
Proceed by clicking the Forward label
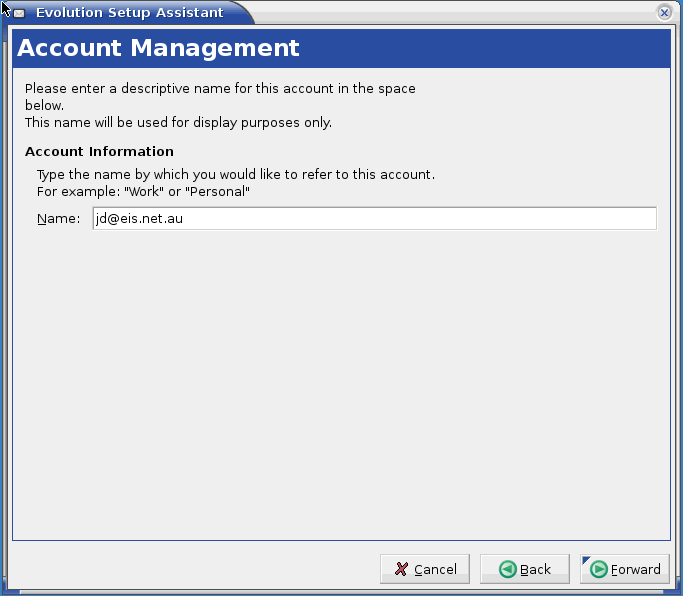[636, 570]
